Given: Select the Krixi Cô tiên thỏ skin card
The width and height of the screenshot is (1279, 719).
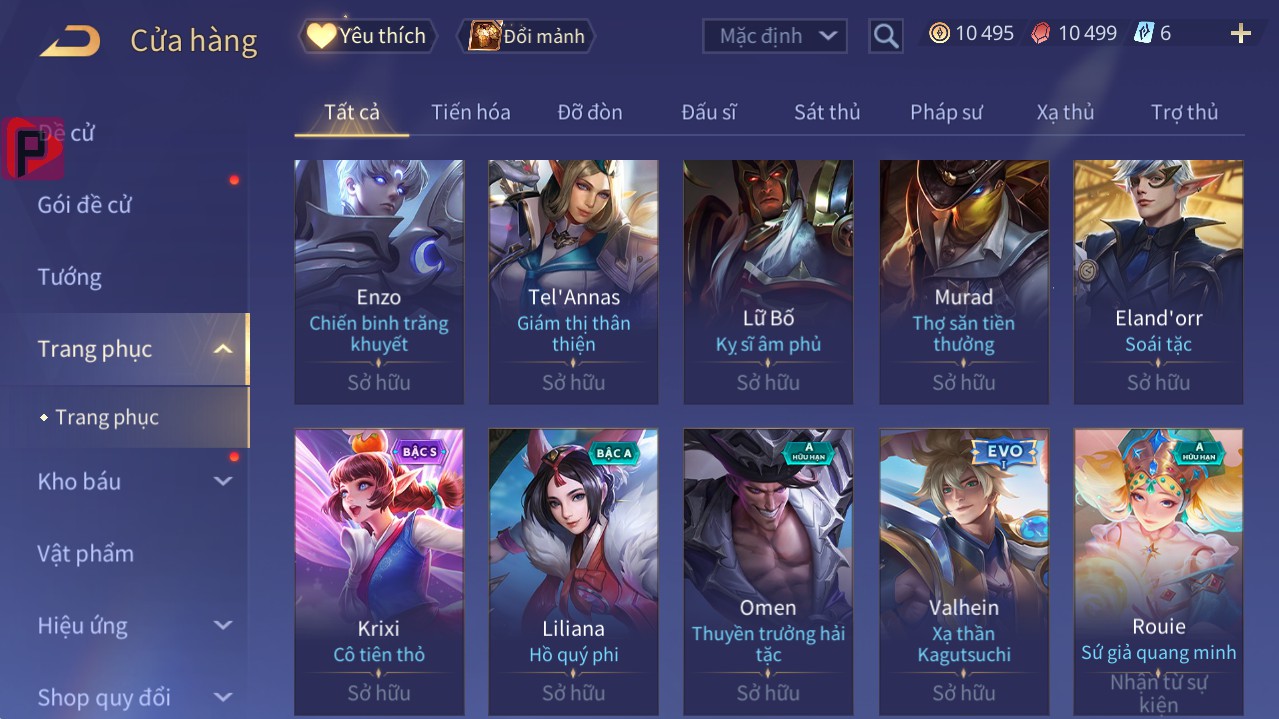Looking at the screenshot, I should tap(379, 572).
